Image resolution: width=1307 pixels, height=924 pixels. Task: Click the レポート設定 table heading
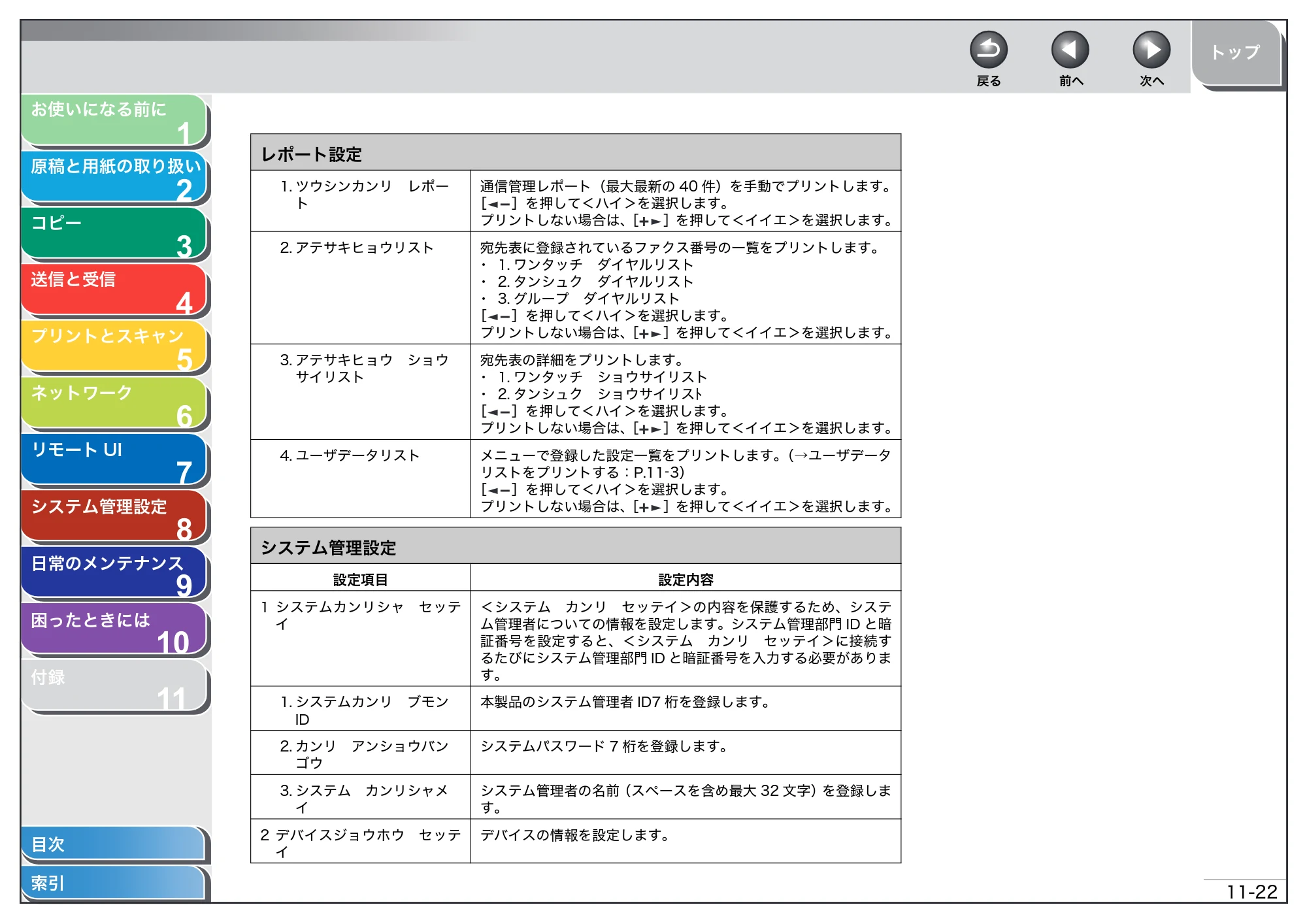[576, 153]
